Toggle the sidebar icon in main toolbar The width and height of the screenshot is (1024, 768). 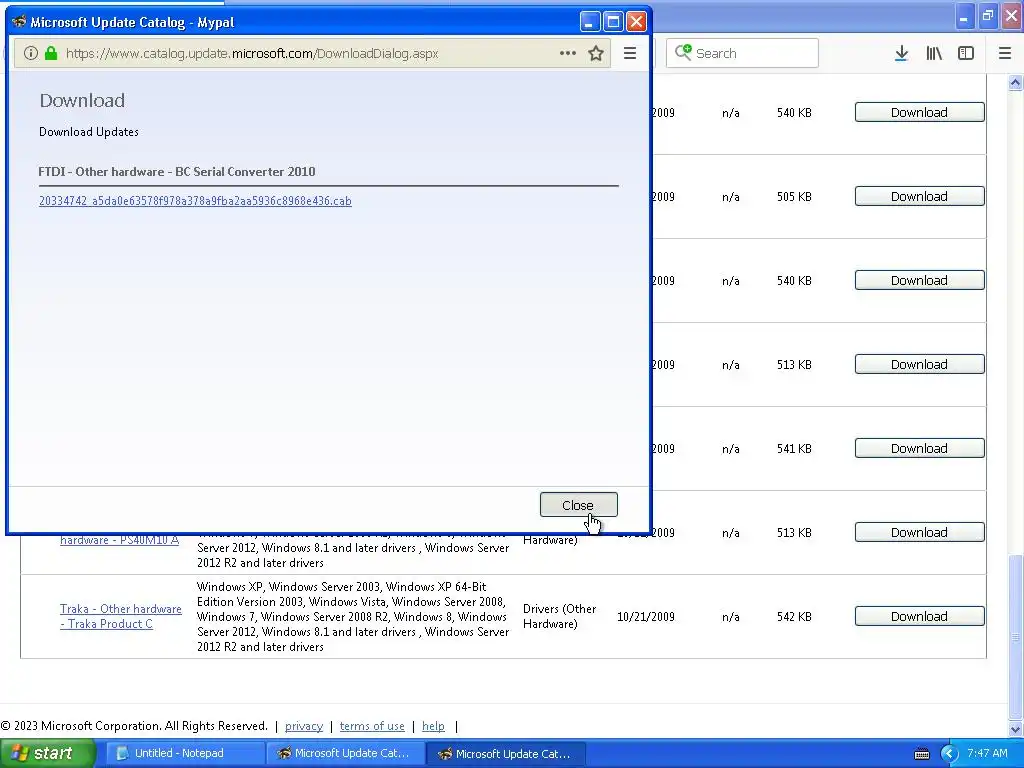pyautogui.click(x=966, y=54)
